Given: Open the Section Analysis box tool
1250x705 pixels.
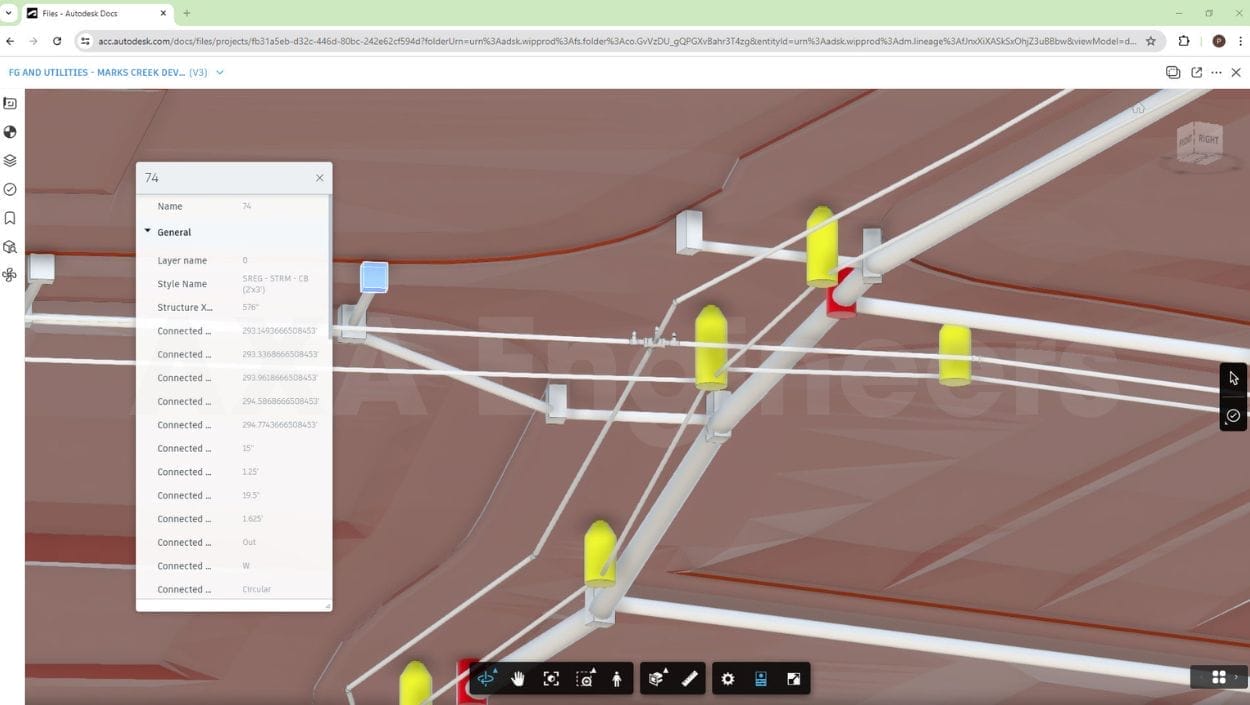Looking at the screenshot, I should tap(656, 679).
